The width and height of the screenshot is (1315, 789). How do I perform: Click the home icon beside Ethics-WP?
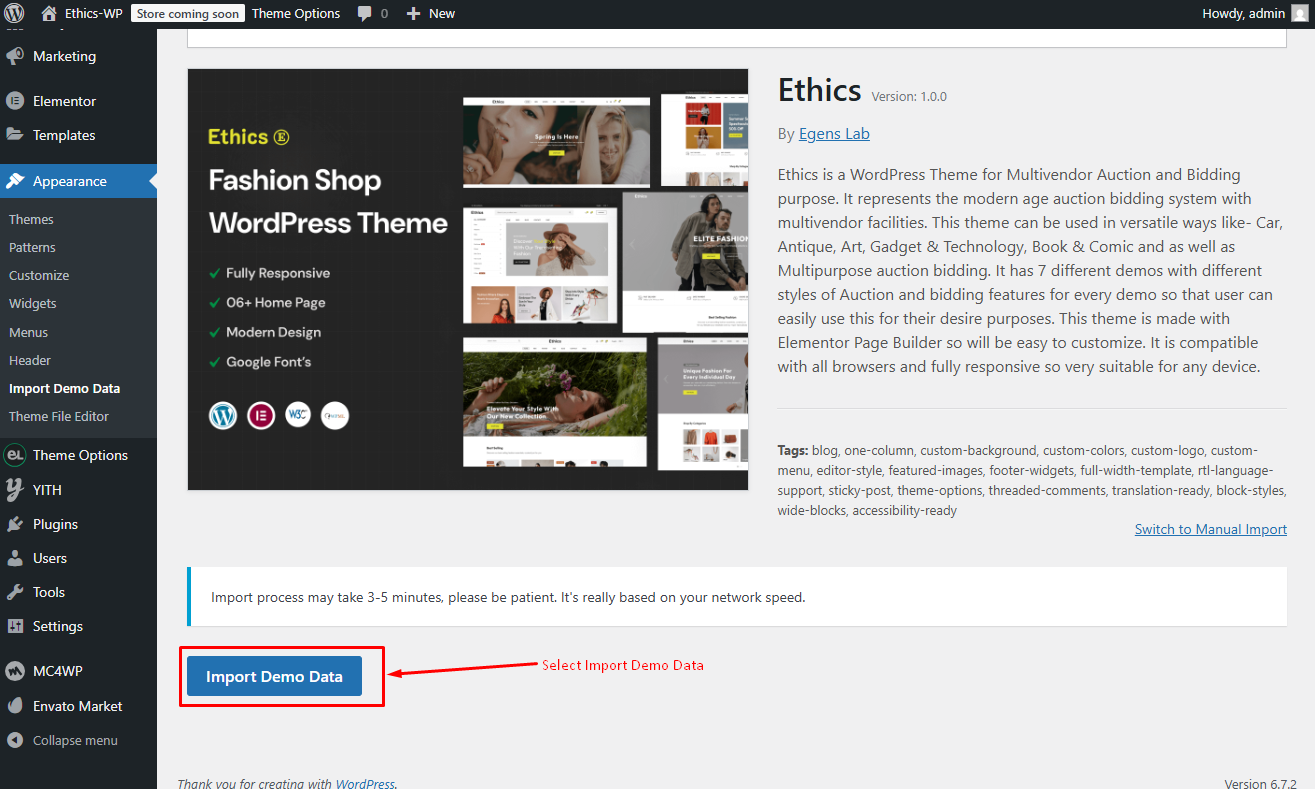(x=49, y=13)
